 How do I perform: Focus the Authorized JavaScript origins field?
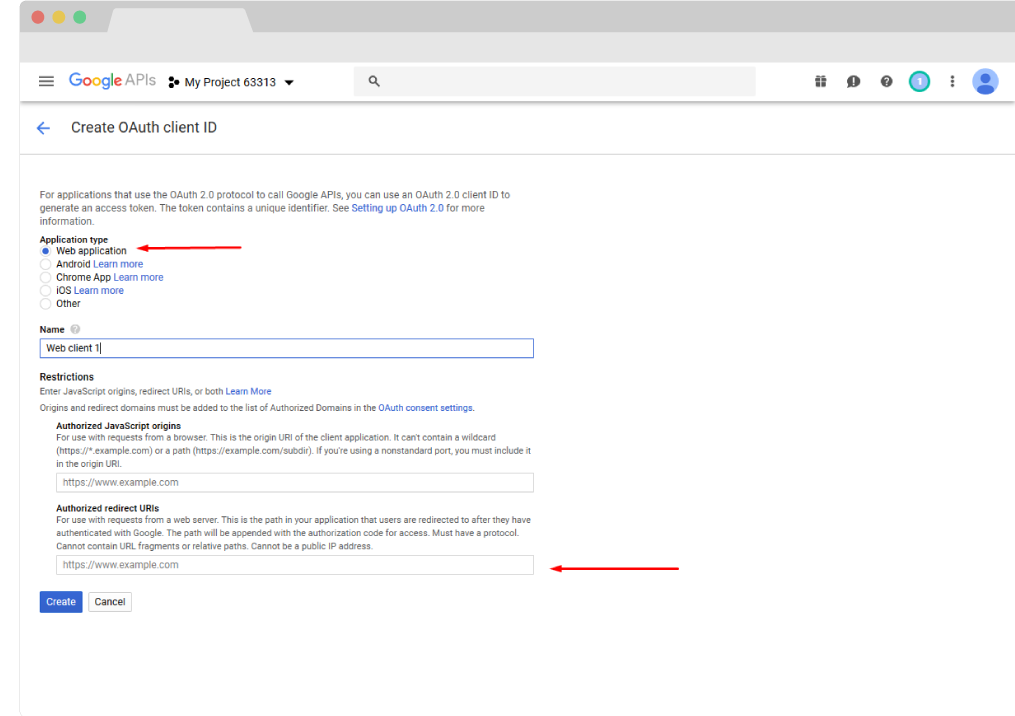tap(294, 482)
